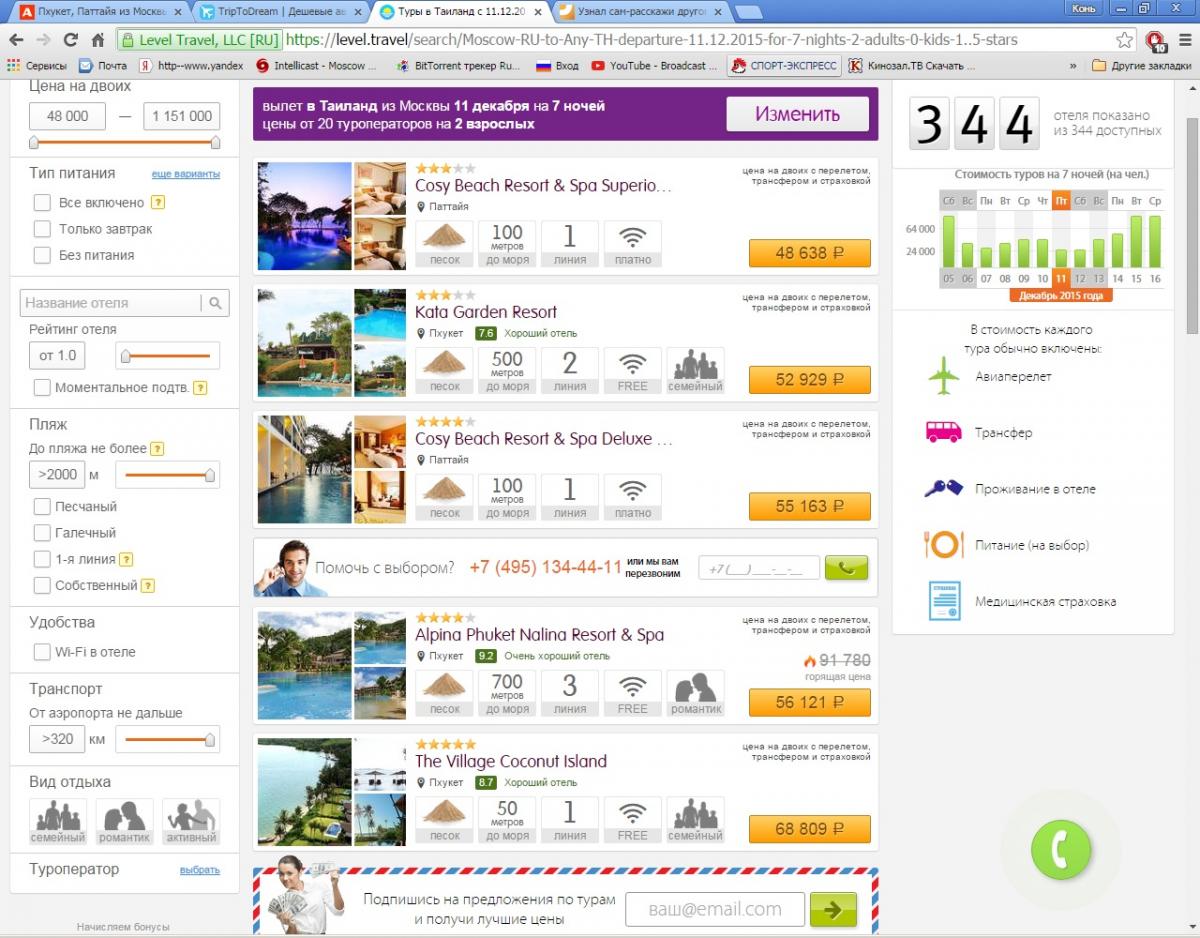Reload the page with the refresh icon
1200x938 pixels.
(x=70, y=40)
